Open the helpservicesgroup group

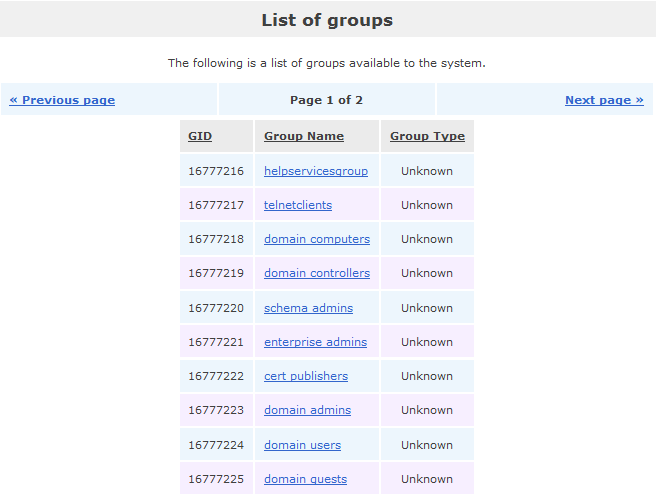click(x=316, y=171)
